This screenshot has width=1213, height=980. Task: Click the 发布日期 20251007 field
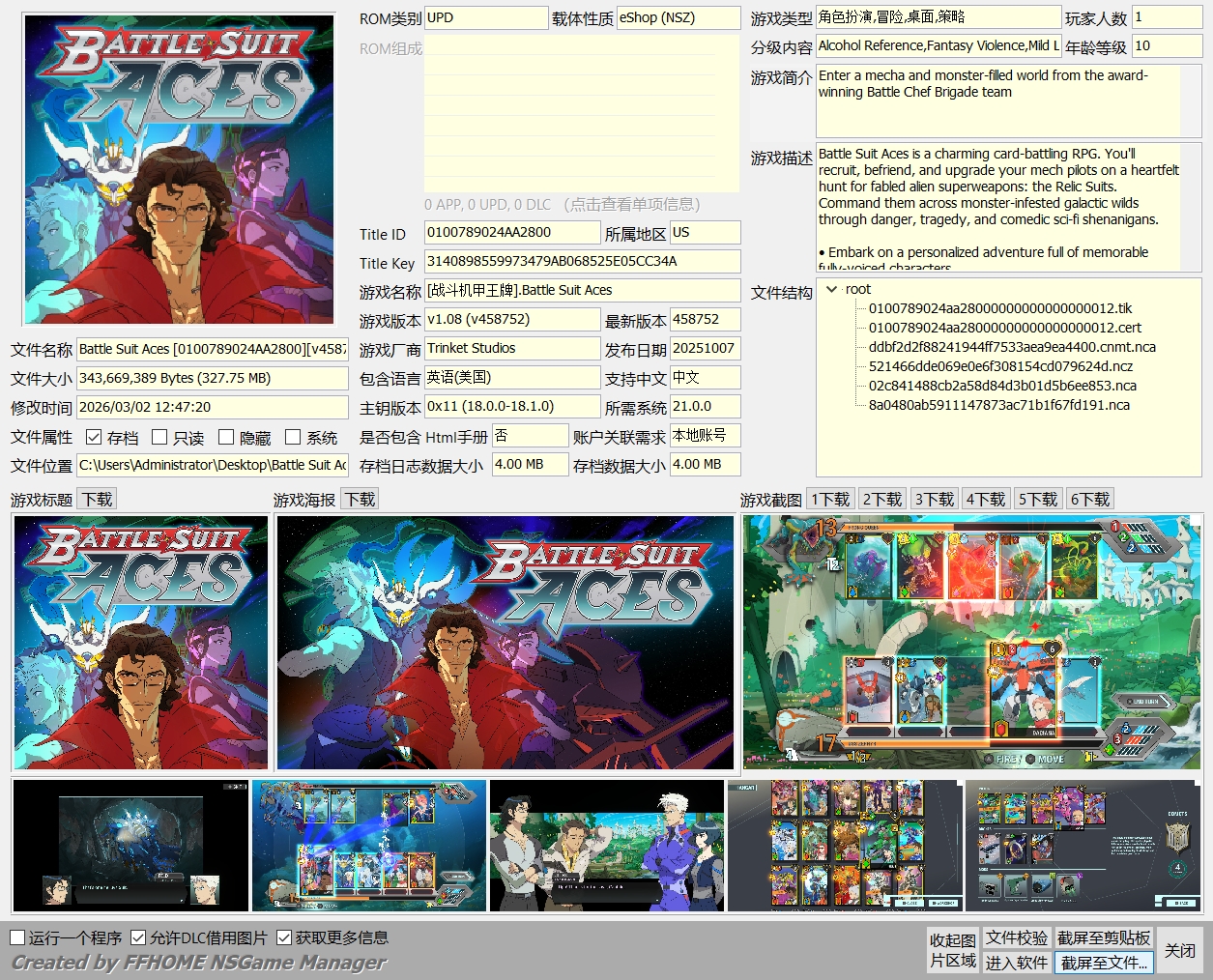coord(706,349)
